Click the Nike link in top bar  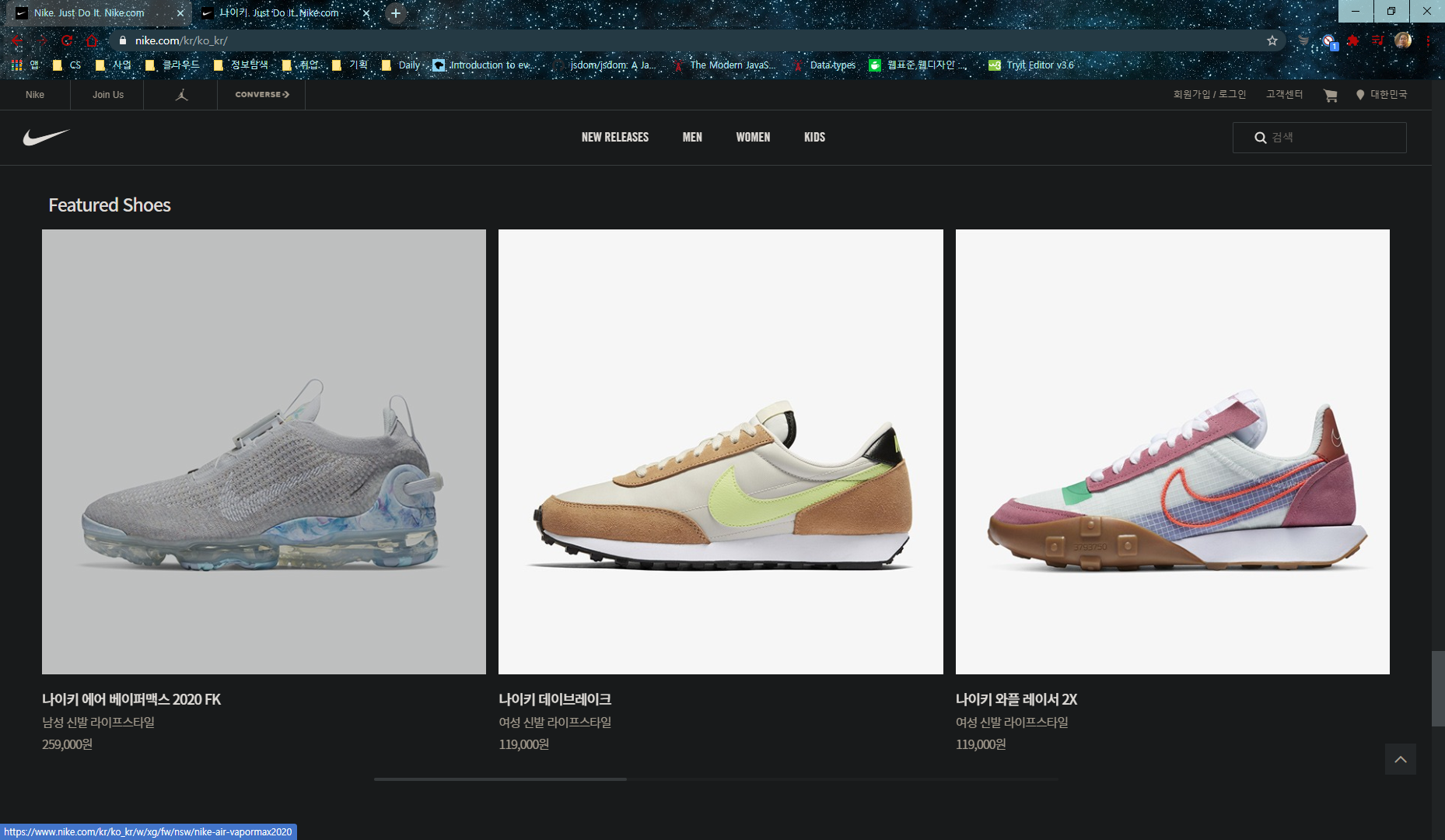pos(35,95)
